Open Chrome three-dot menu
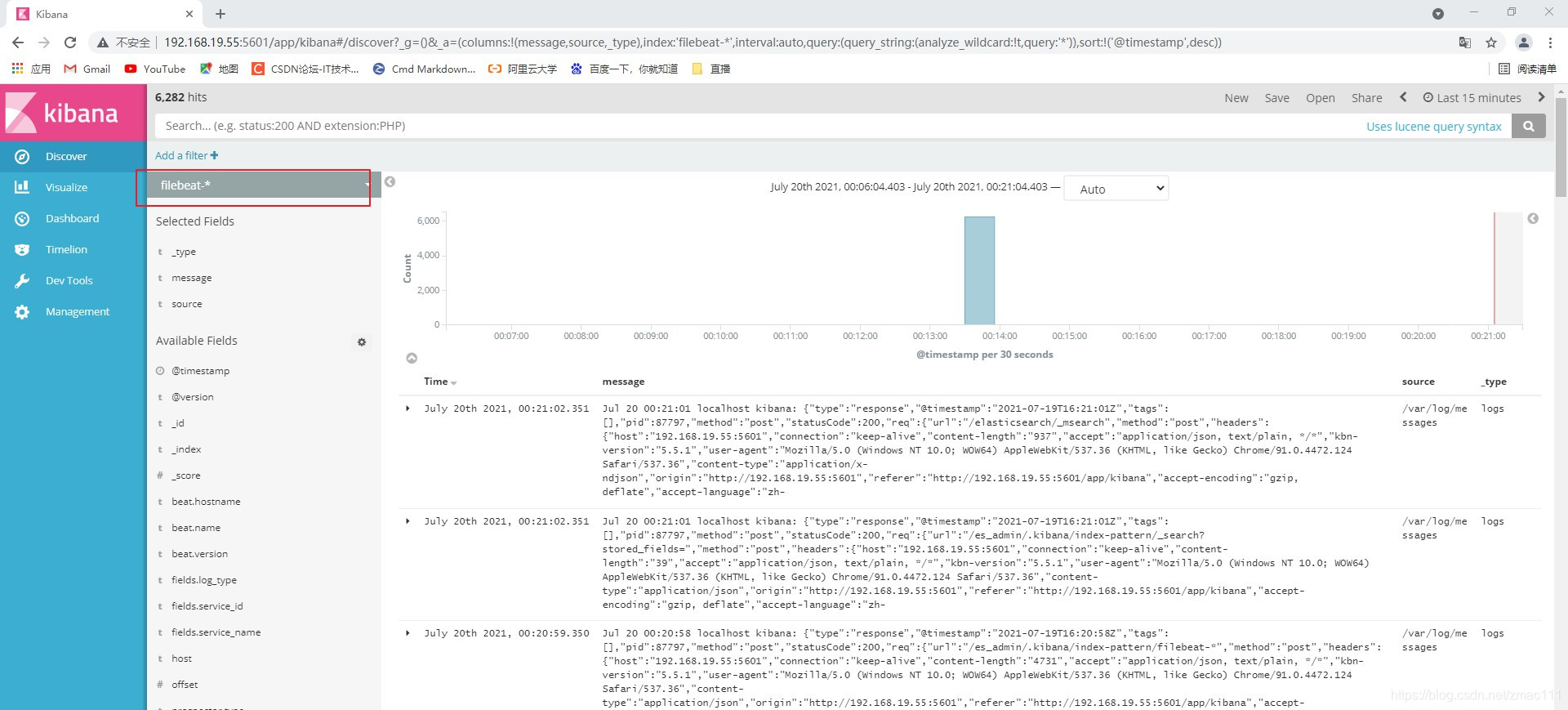The width and height of the screenshot is (1568, 710). (1550, 42)
